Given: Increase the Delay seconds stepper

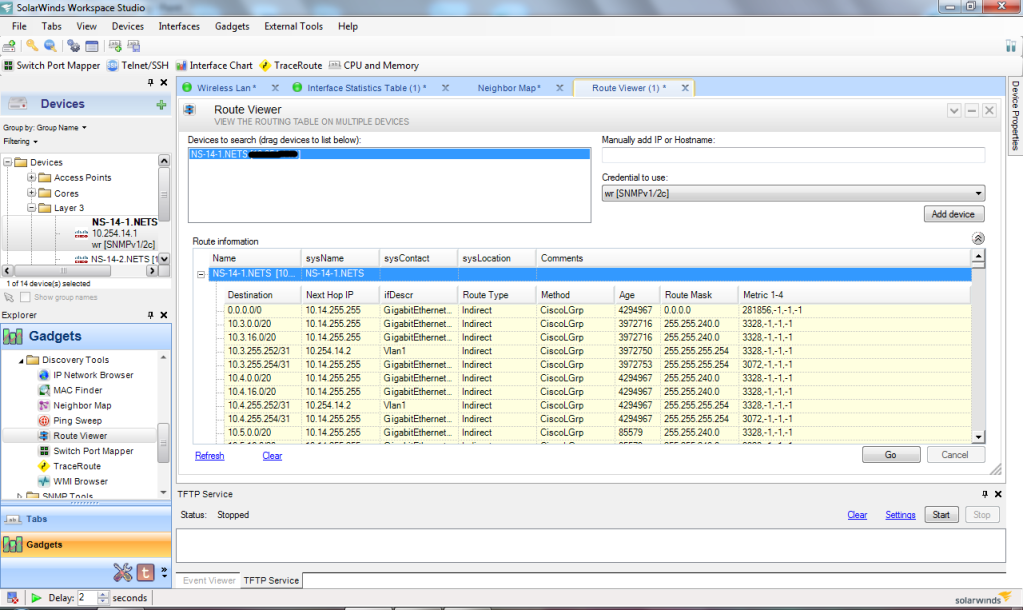Looking at the screenshot, I should point(103,594).
